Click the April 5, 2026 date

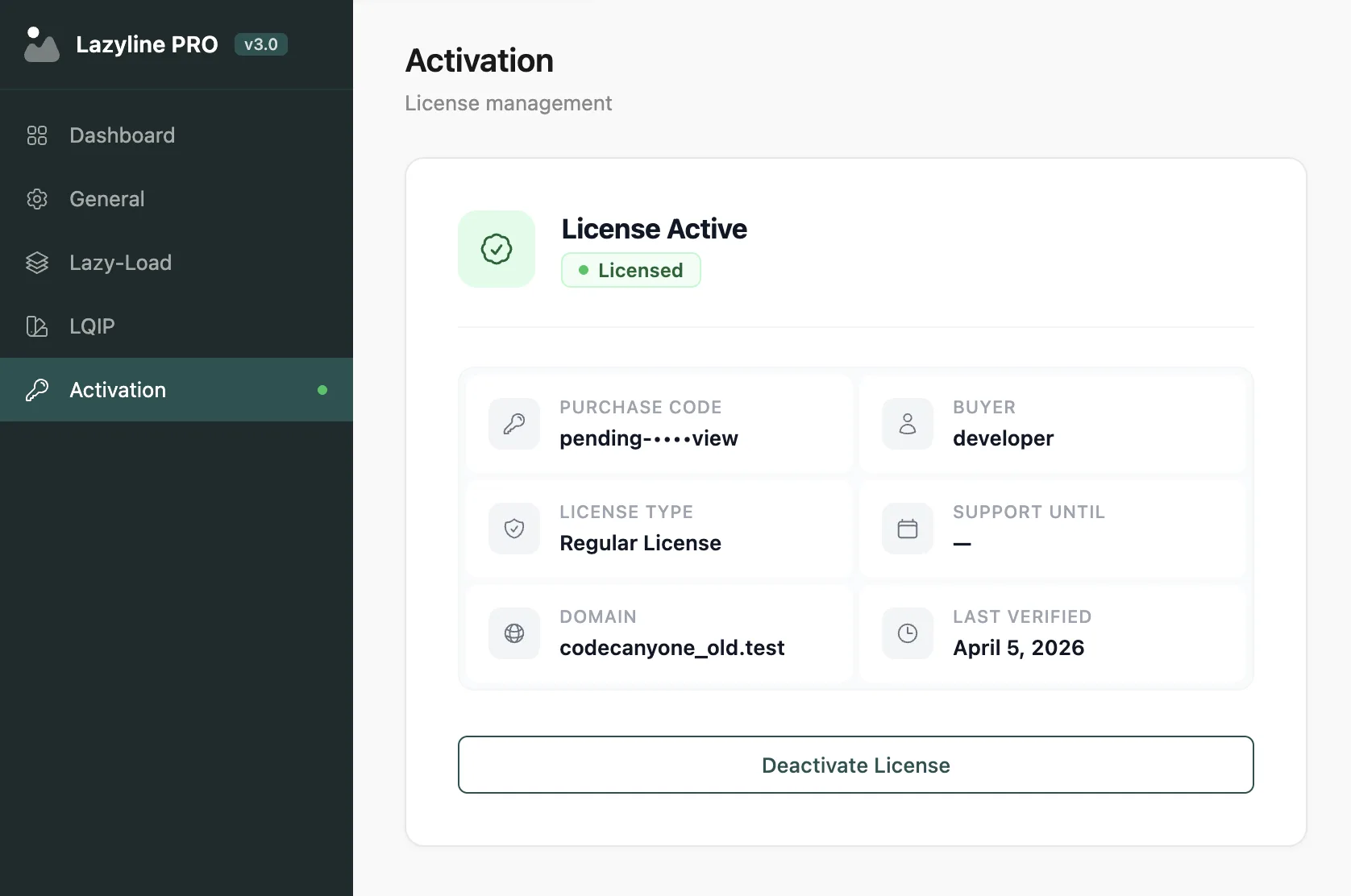[1019, 648]
